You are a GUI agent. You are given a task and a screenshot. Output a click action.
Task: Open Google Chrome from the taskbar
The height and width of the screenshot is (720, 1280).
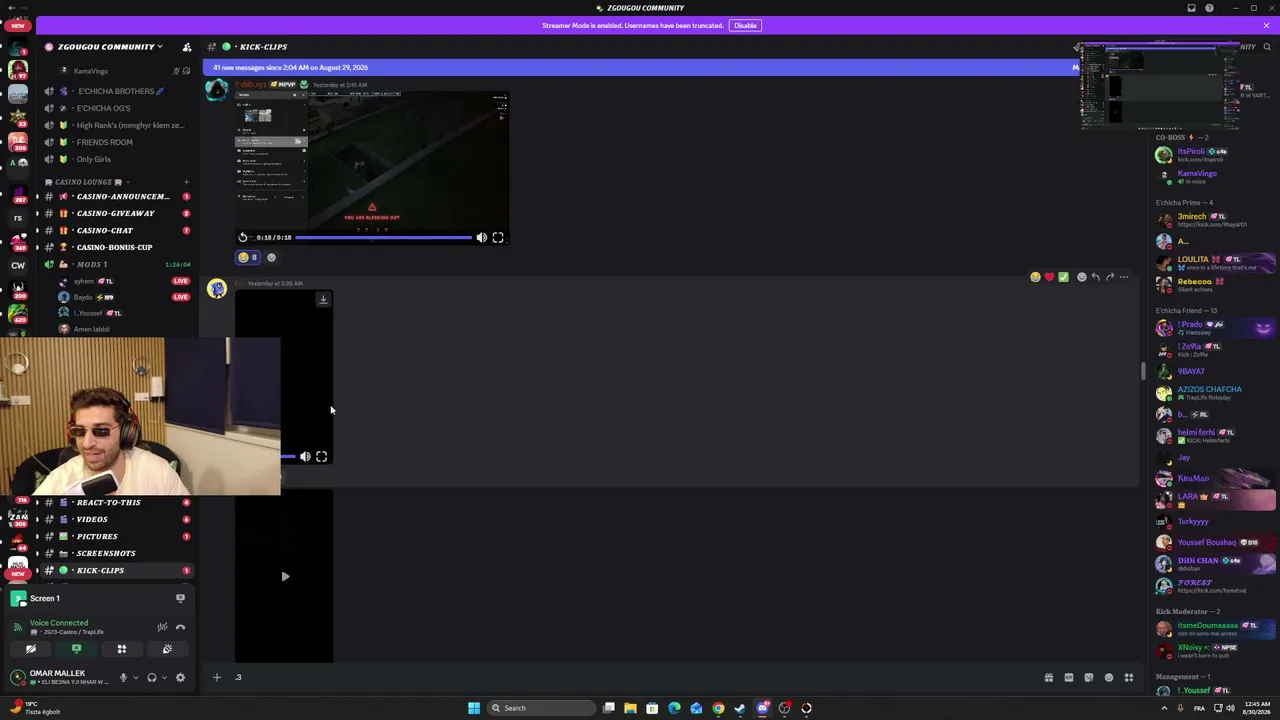718,708
